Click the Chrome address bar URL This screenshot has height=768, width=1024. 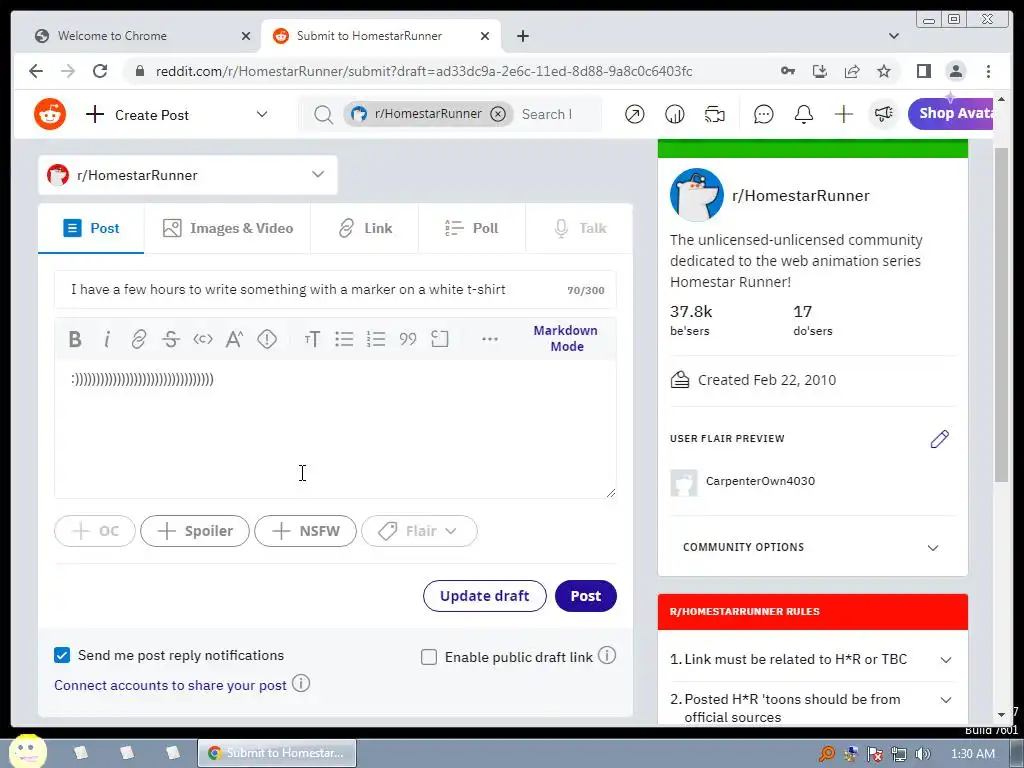(x=423, y=71)
